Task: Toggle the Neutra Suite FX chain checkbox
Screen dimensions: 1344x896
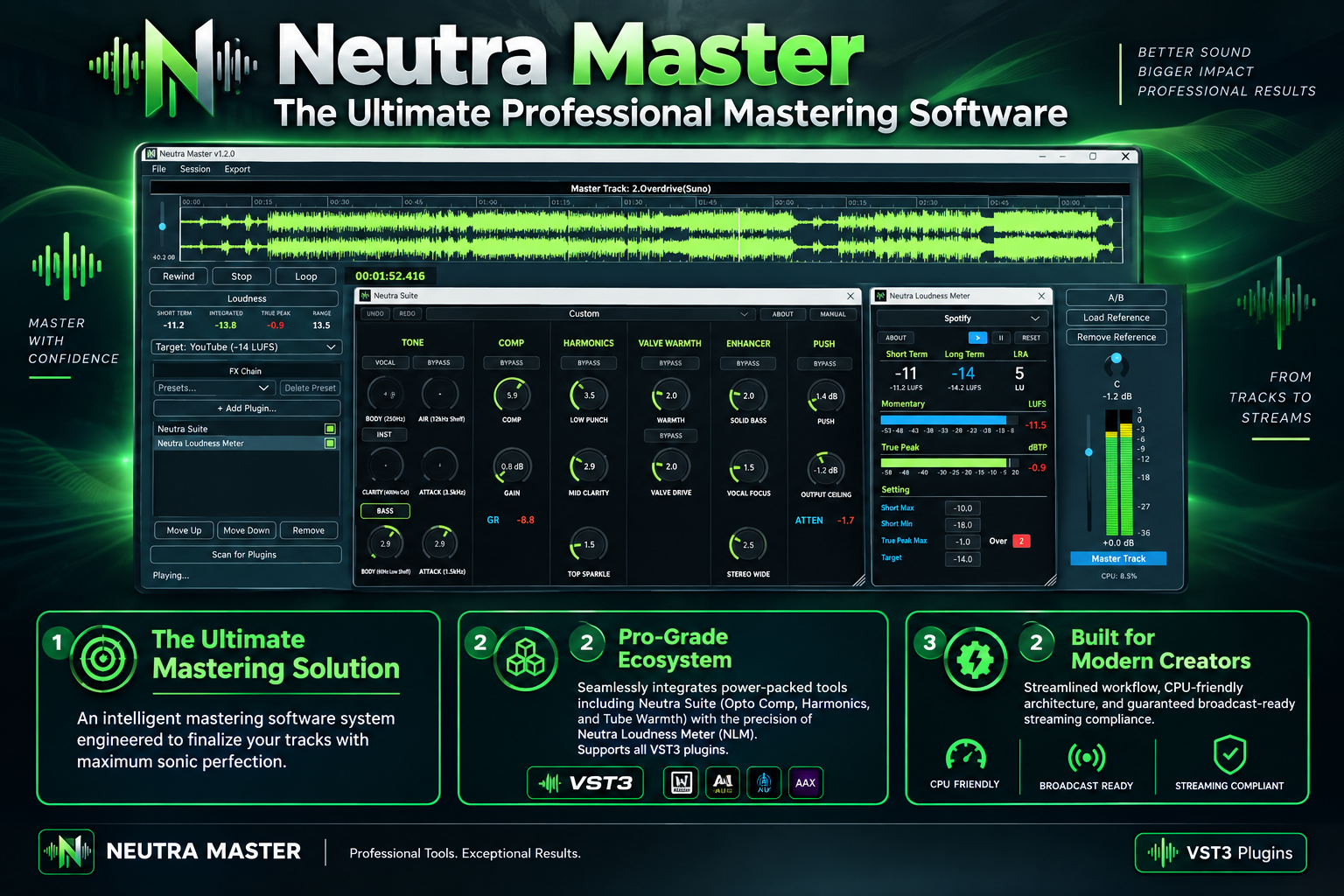Action: 330,429
